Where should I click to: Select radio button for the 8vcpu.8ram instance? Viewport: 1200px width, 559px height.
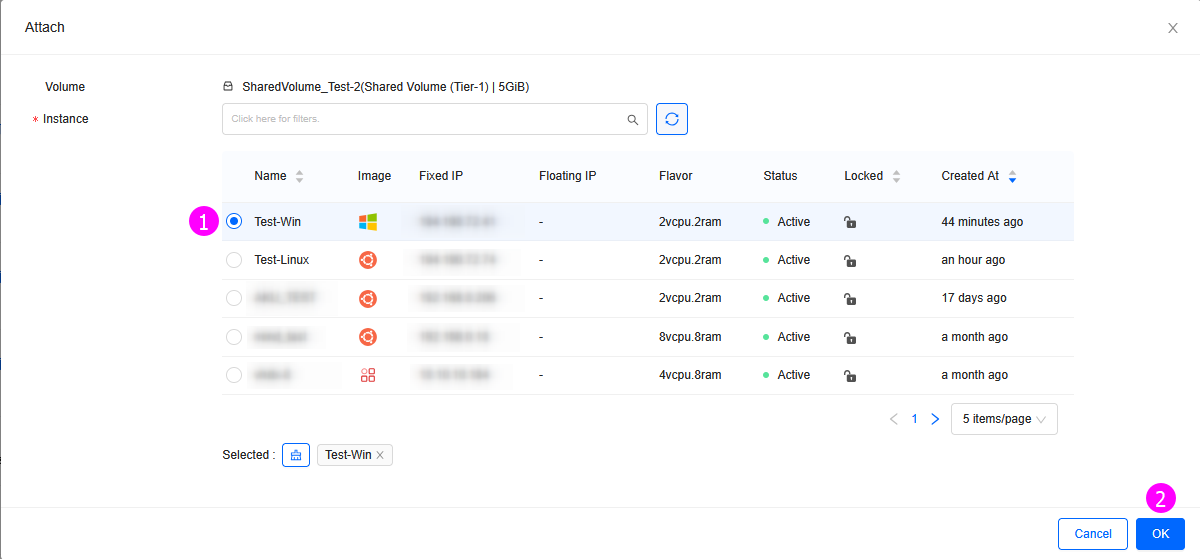tap(234, 337)
